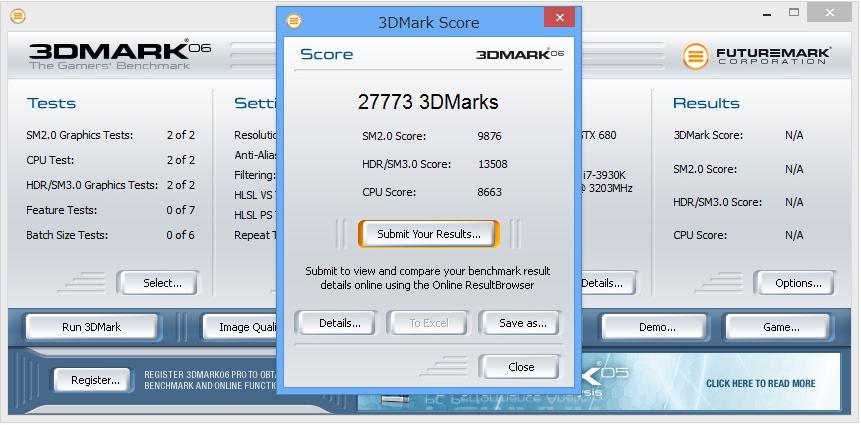Open Details in the score dialog
The image size is (861, 425).
[340, 323]
